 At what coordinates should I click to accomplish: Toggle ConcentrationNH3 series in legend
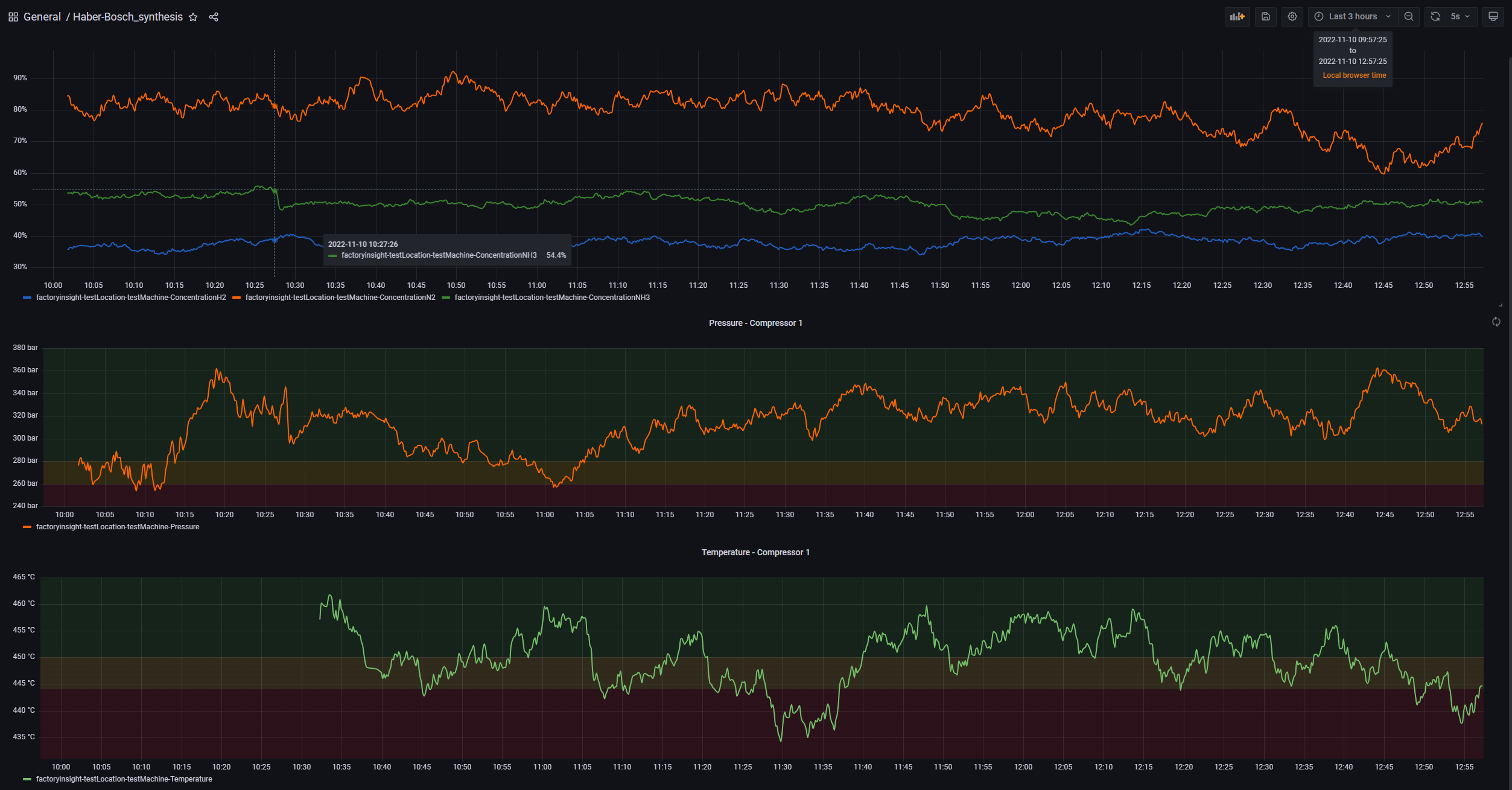[551, 298]
